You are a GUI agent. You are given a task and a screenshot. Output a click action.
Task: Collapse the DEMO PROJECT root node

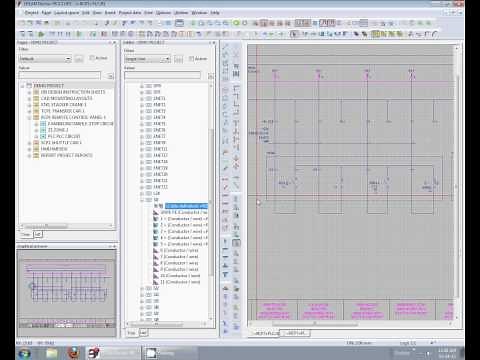pos(23,86)
